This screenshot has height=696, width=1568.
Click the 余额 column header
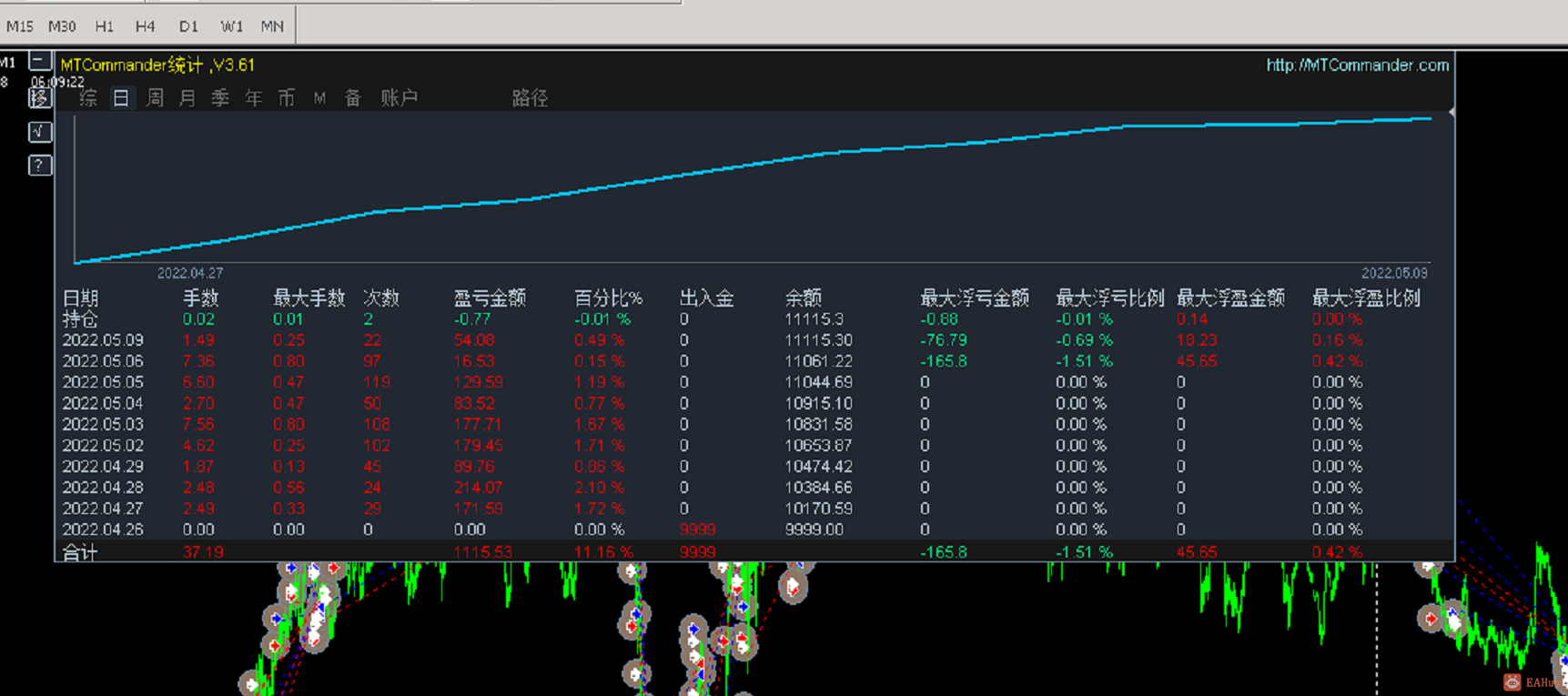pos(803,298)
